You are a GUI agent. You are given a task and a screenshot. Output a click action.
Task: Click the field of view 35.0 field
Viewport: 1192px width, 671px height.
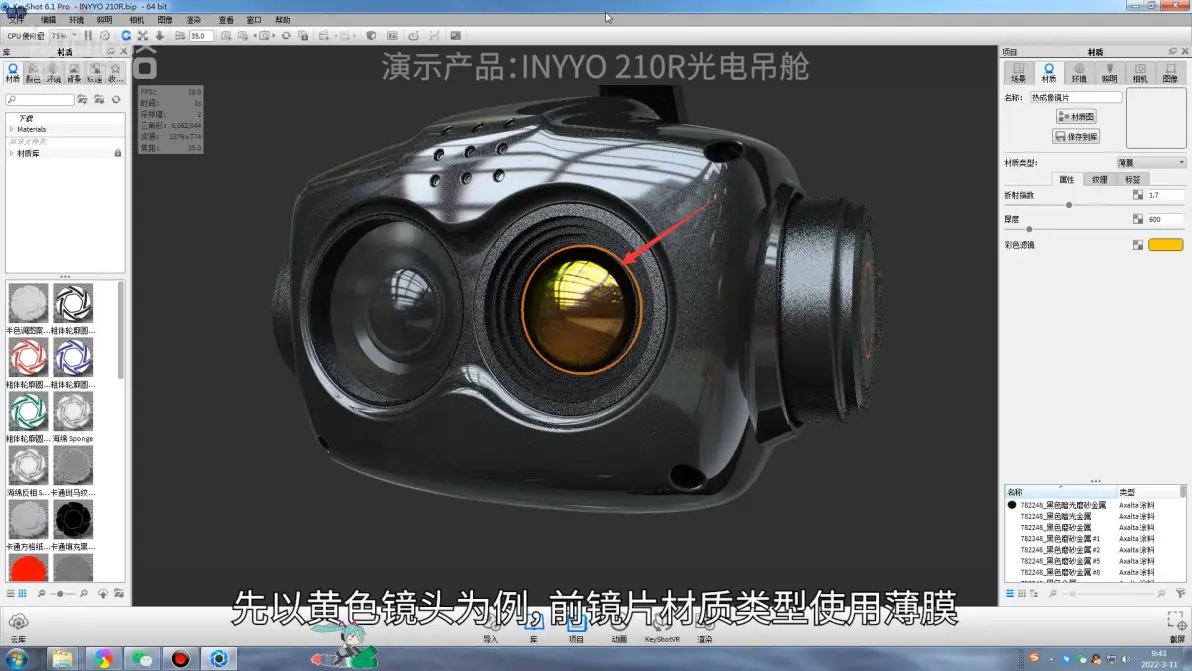click(x=201, y=36)
